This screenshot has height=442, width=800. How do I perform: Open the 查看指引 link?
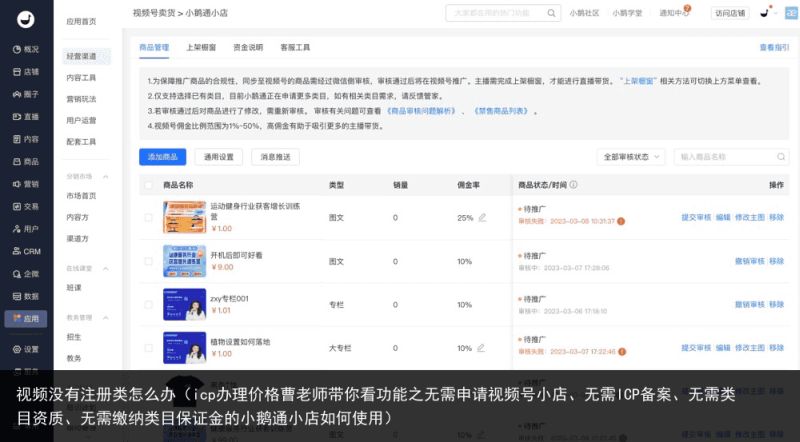coord(774,47)
